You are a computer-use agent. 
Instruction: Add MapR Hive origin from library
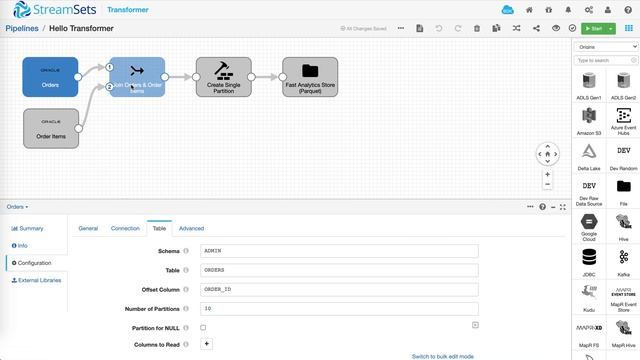tap(623, 334)
